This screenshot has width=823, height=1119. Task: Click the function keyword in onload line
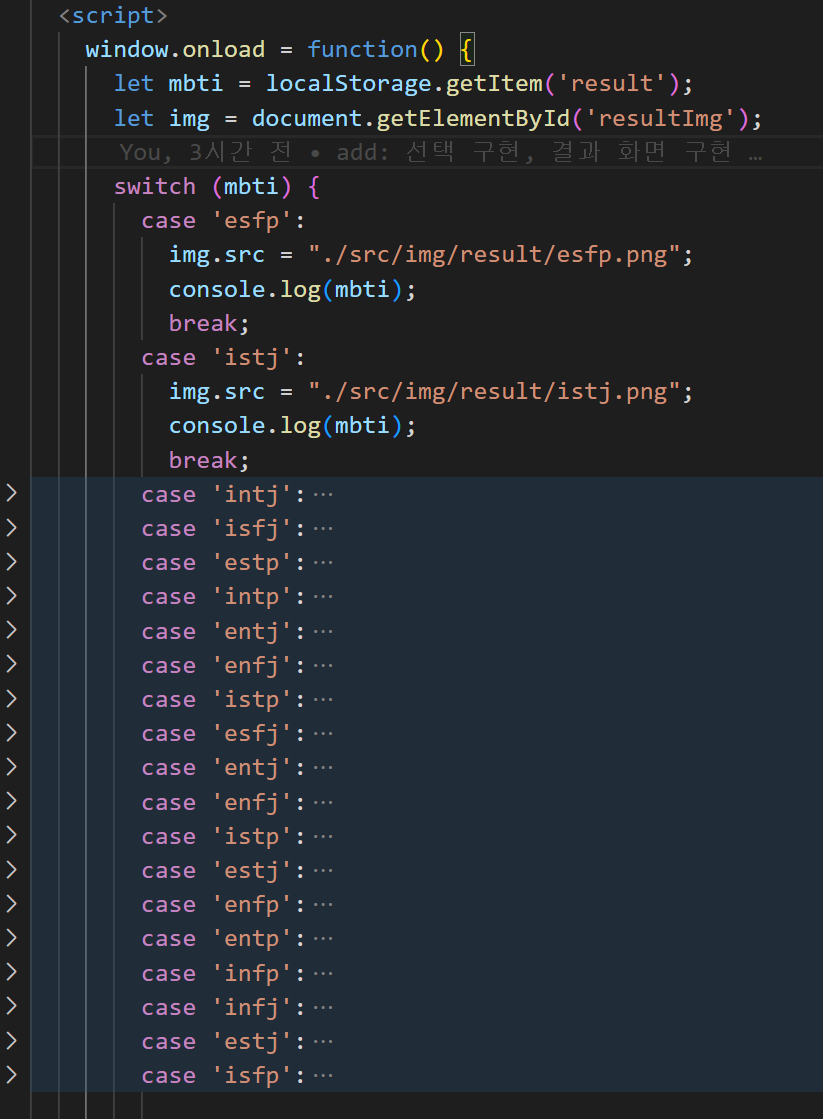362,49
